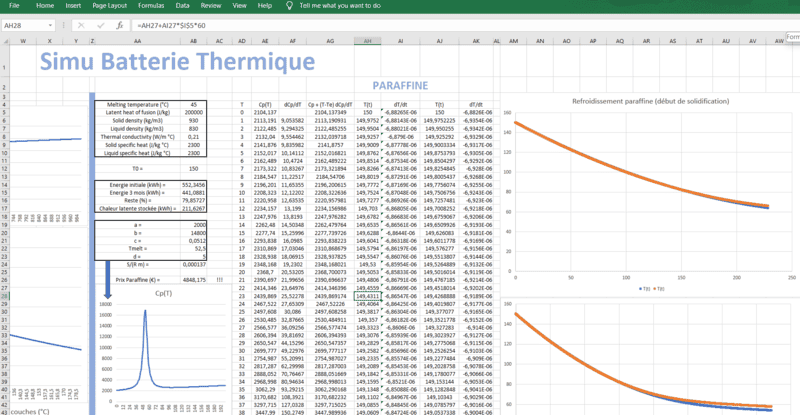Click the '!!!' cell next to price
Image resolution: width=800 pixels, height=415 pixels.
pos(219,280)
